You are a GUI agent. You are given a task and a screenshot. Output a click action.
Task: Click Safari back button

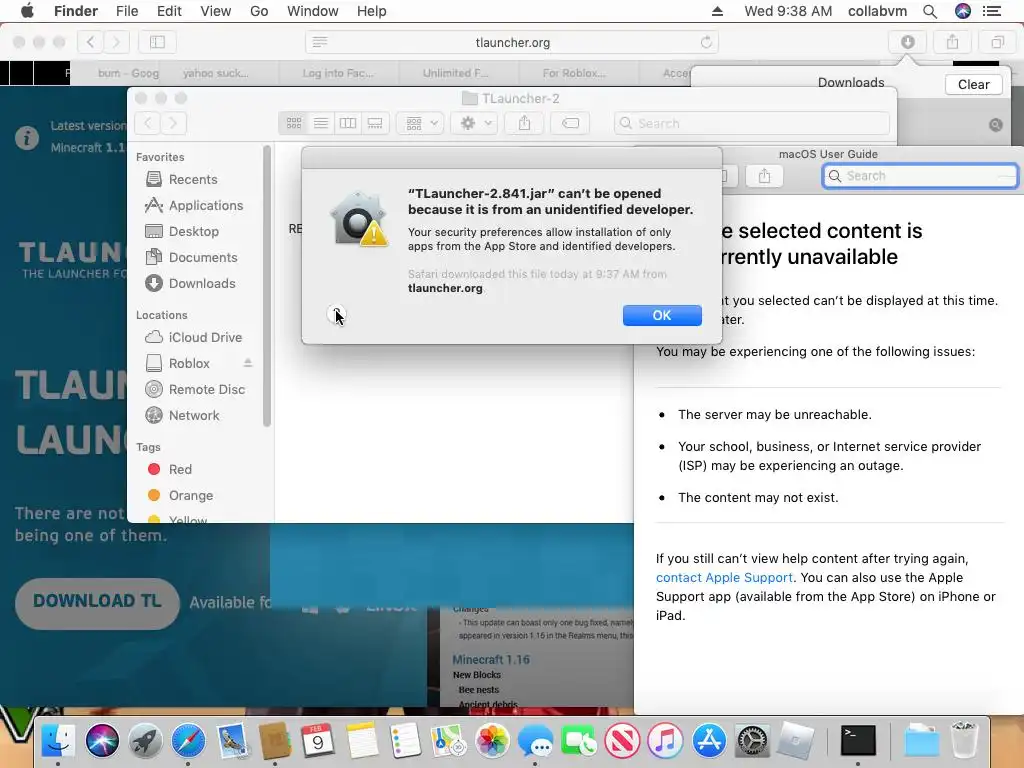pos(90,42)
